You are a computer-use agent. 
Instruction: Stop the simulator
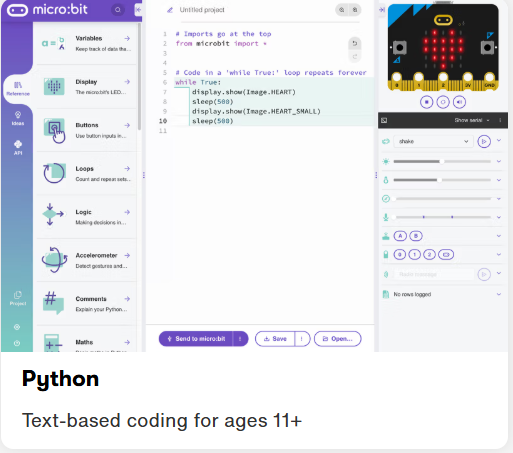click(x=427, y=102)
